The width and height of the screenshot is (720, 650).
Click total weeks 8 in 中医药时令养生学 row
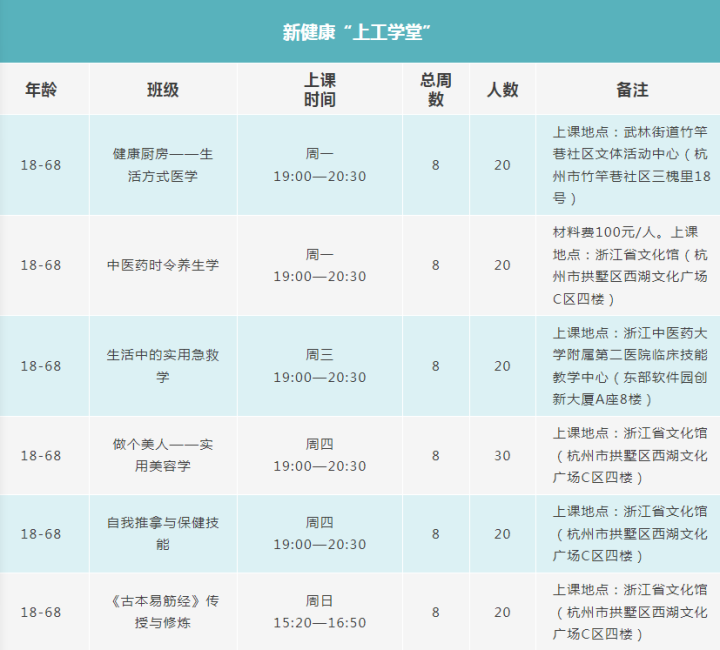click(435, 265)
